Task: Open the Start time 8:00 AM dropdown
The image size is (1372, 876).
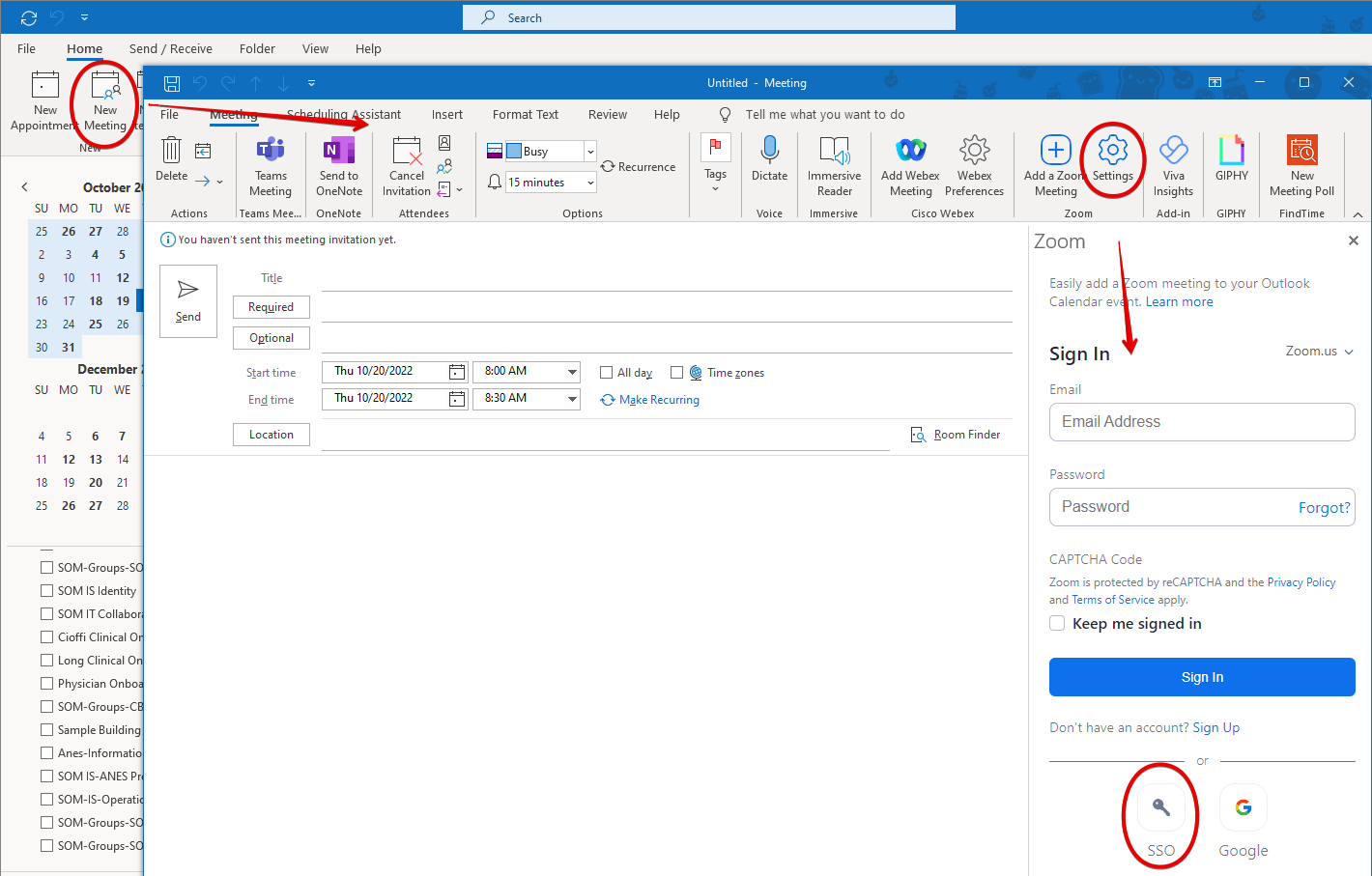Action: pyautogui.click(x=572, y=372)
